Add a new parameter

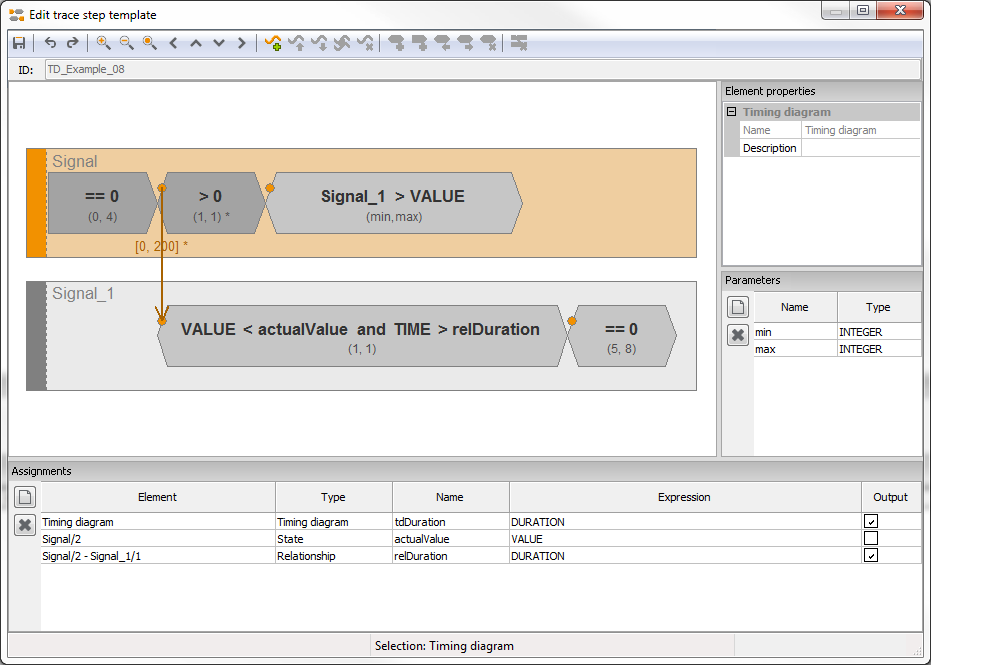point(738,307)
